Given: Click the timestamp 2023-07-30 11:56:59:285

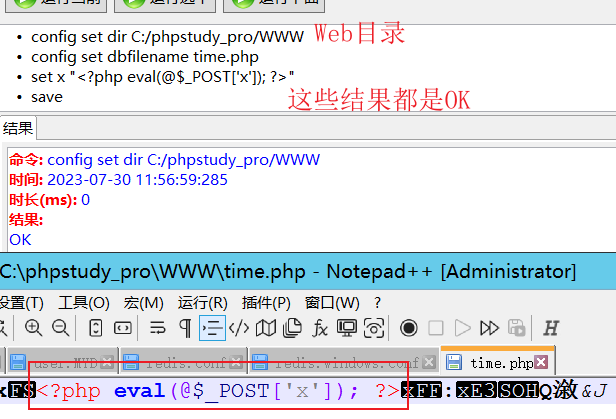Looking at the screenshot, I should point(138,180).
